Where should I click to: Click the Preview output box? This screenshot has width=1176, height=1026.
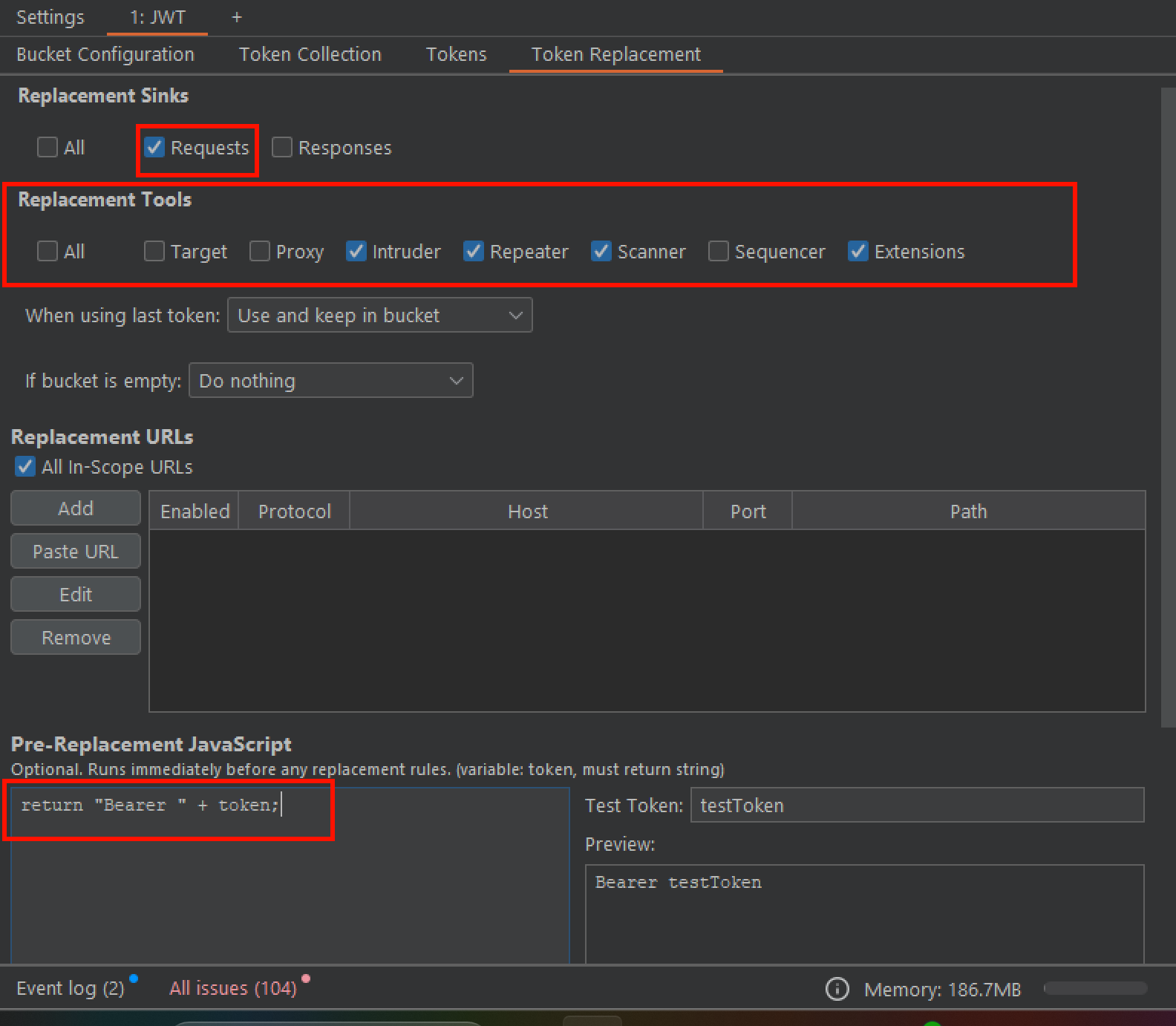865,915
